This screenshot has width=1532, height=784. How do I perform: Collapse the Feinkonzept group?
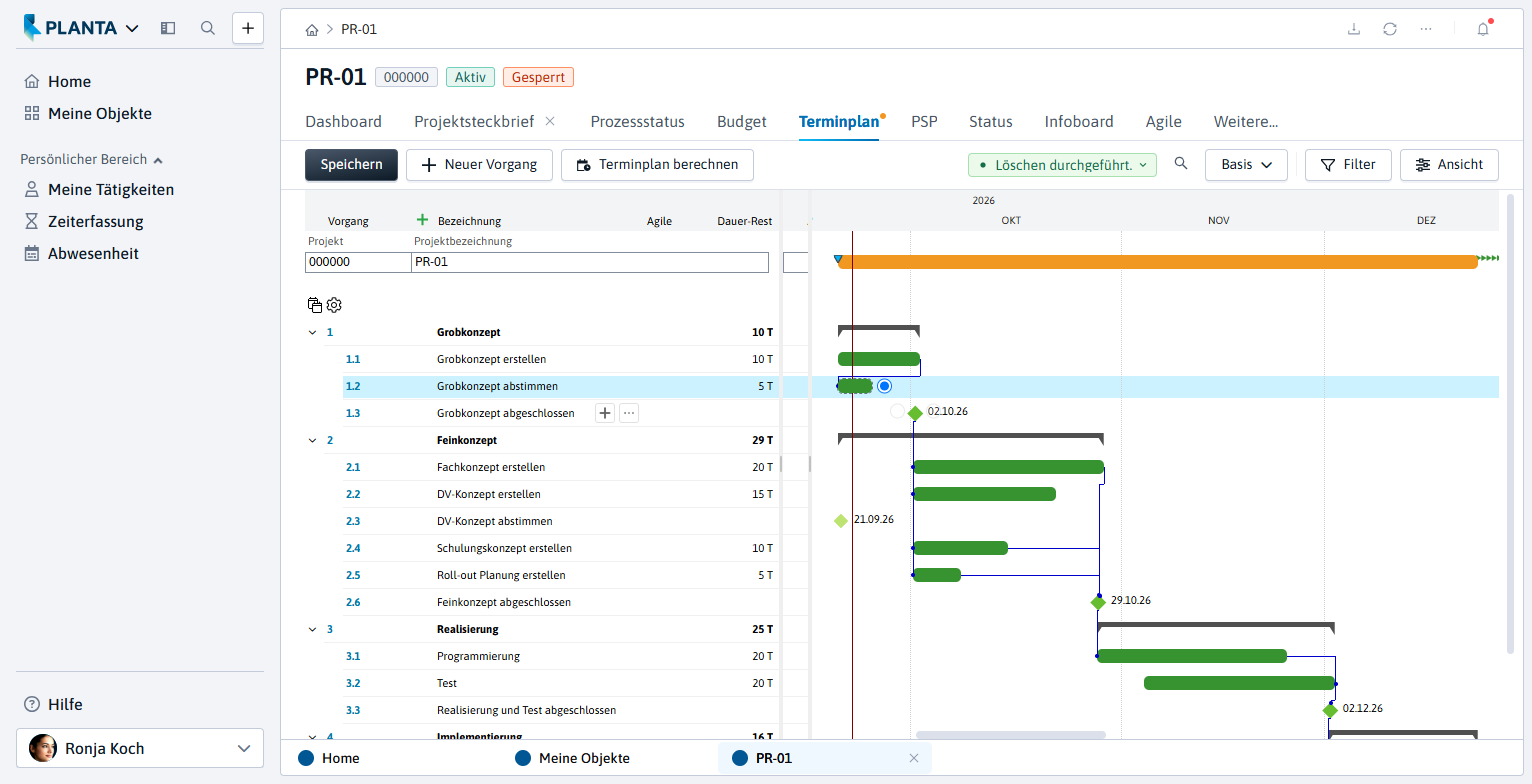coord(312,440)
